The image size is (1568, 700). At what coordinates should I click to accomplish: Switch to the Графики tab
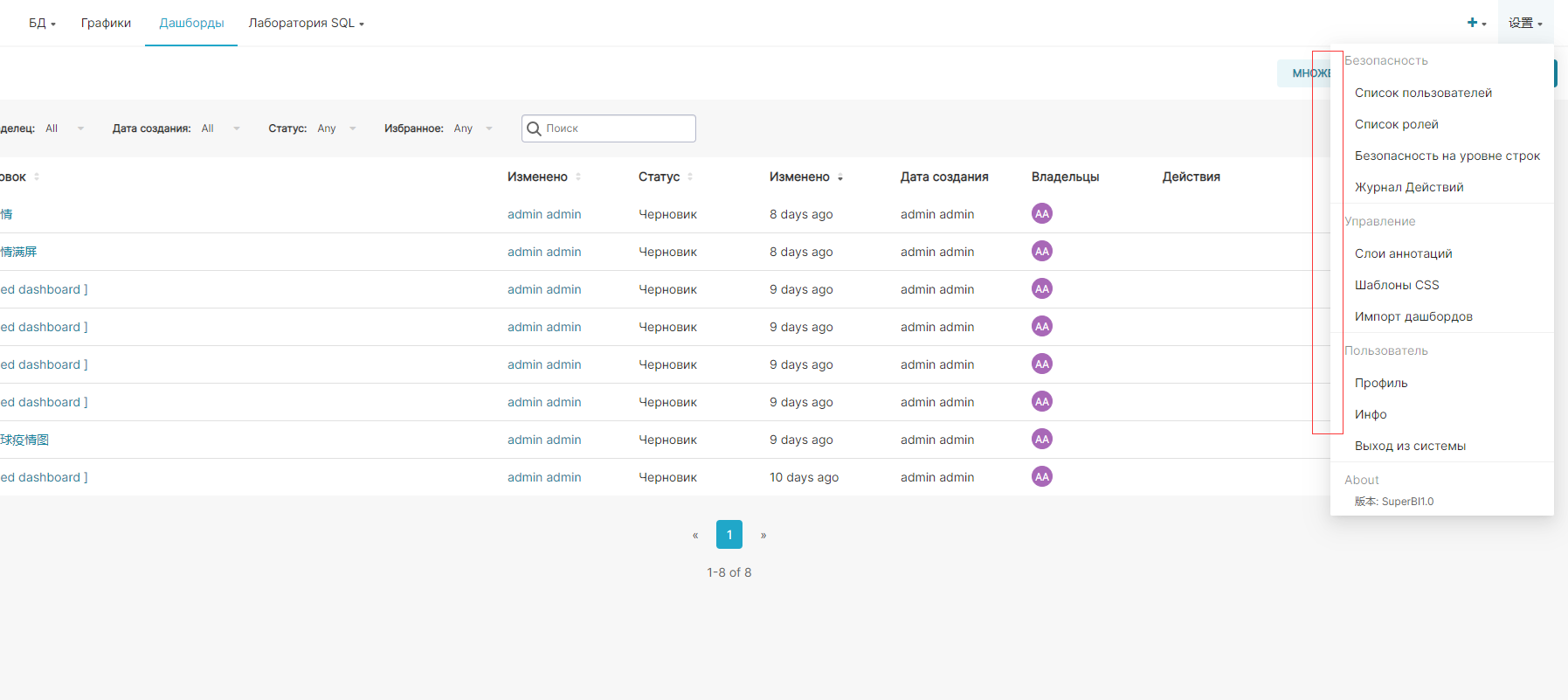[x=106, y=23]
